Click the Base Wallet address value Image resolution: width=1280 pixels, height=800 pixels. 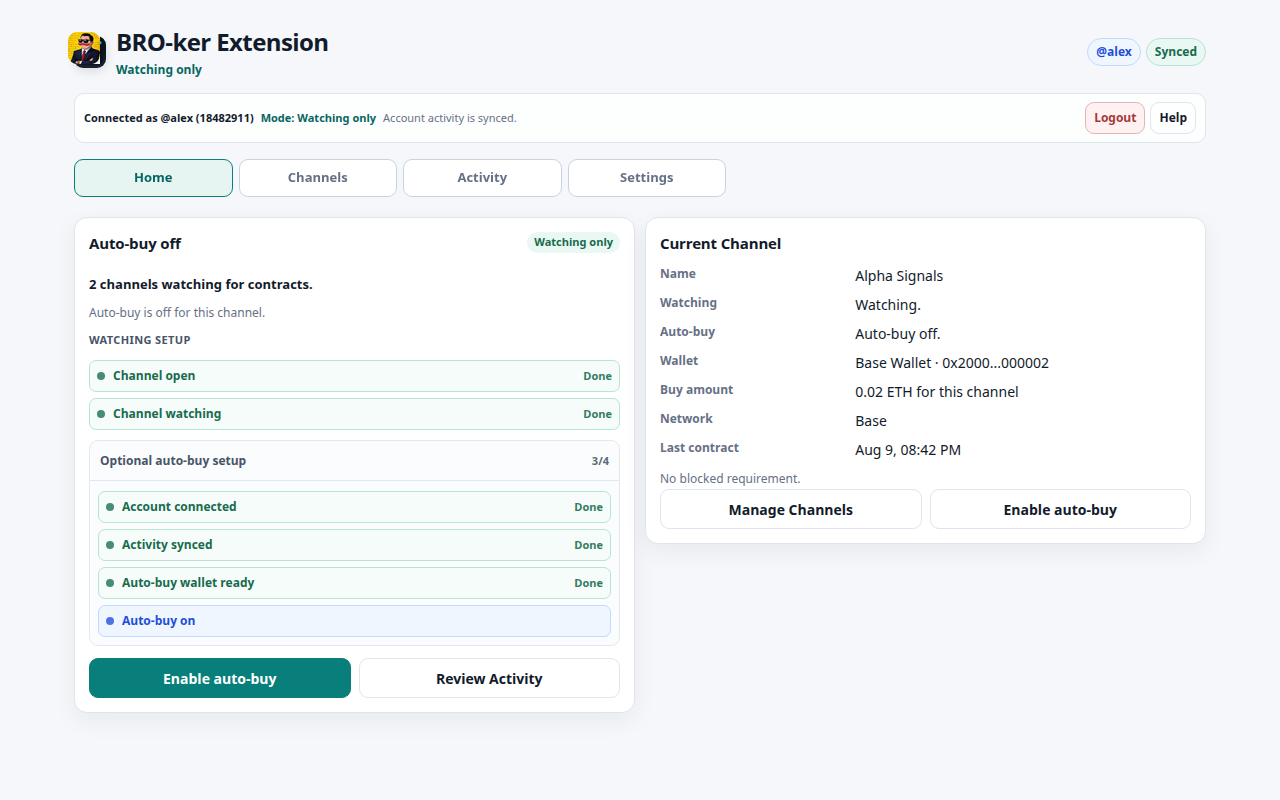point(952,363)
